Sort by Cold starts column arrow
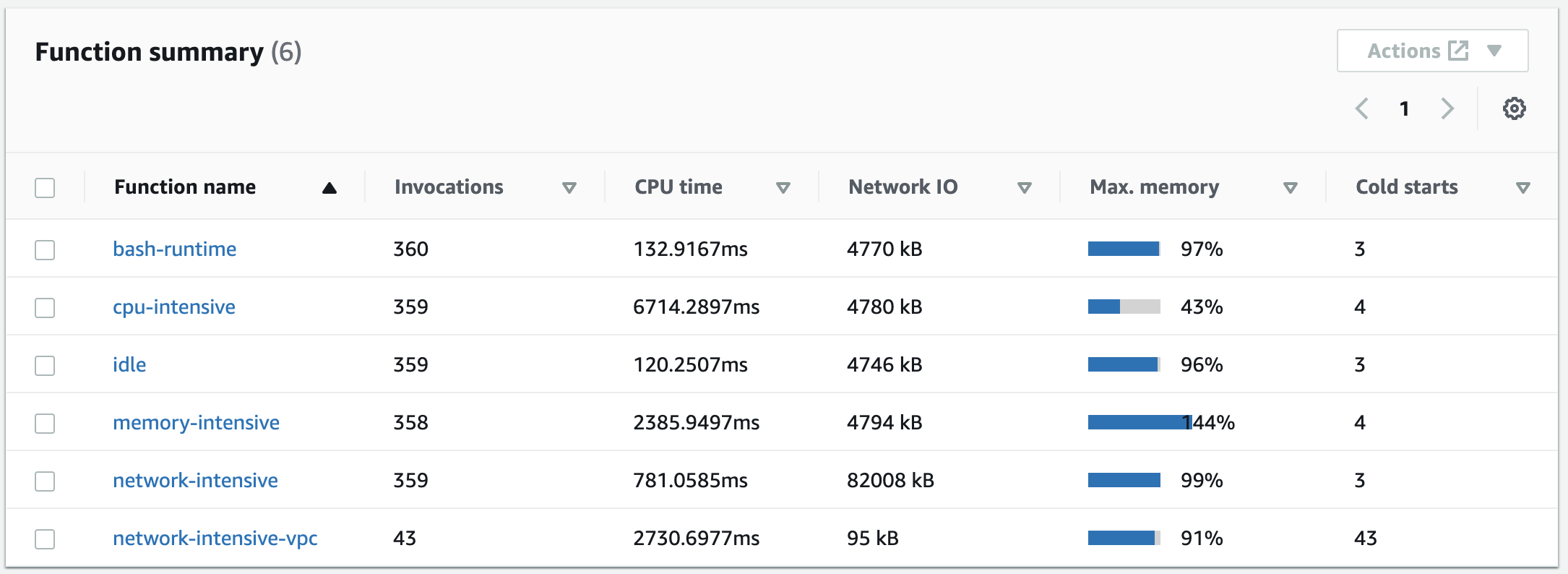Image resolution: width=1568 pixels, height=574 pixels. pos(1522,188)
